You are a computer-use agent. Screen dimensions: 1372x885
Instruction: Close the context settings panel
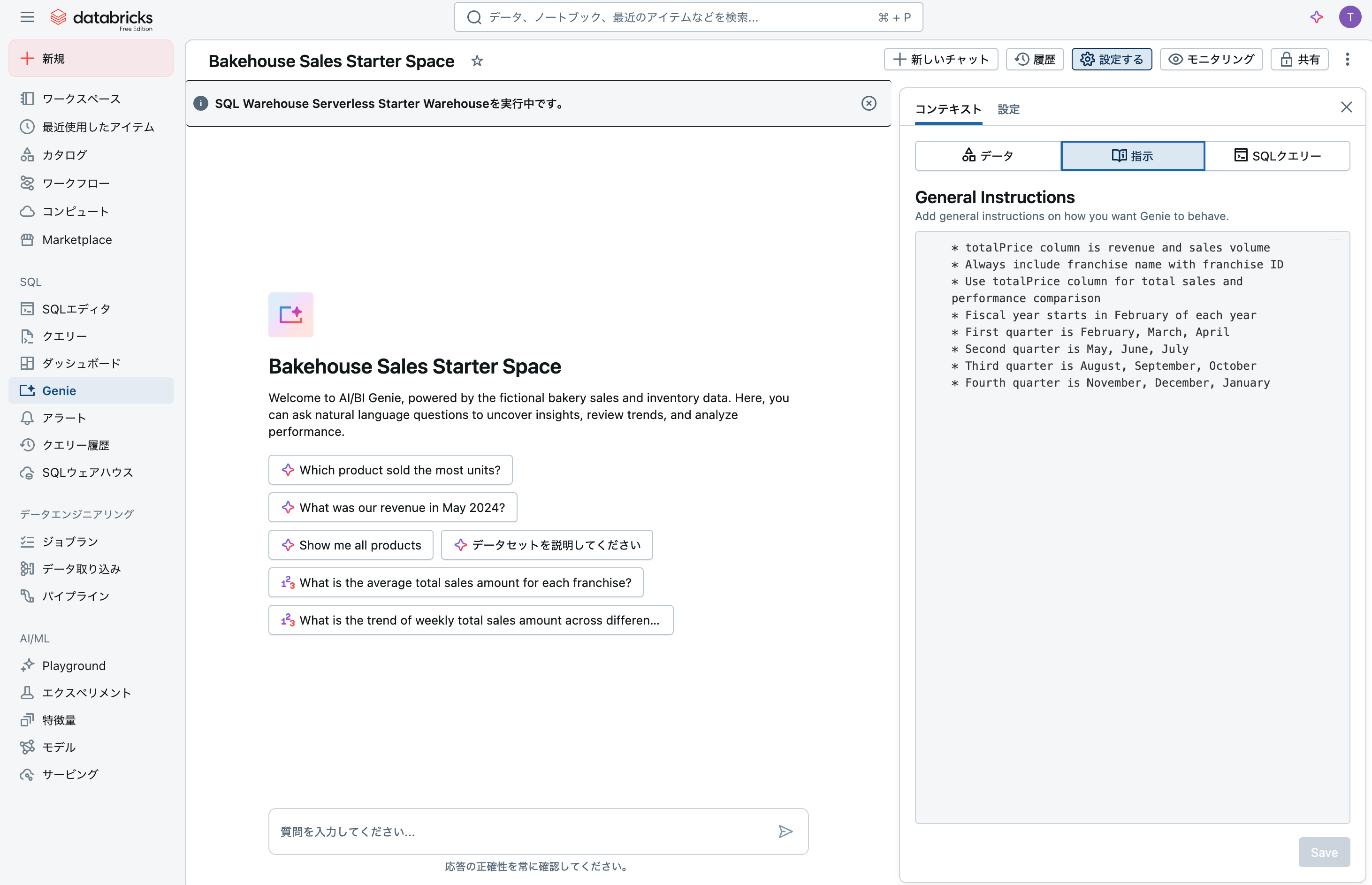[x=1346, y=107]
